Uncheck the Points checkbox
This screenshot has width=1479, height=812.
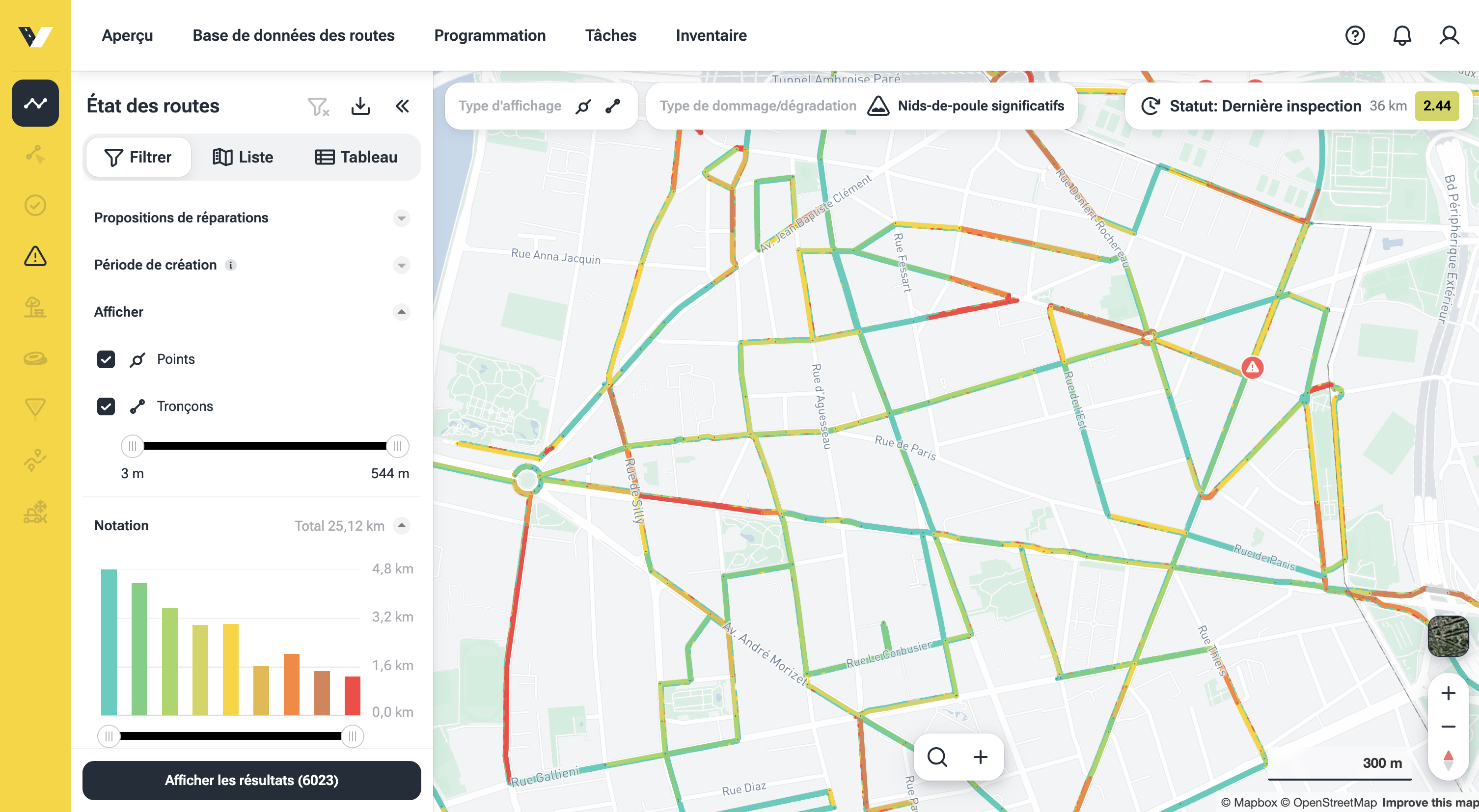106,359
